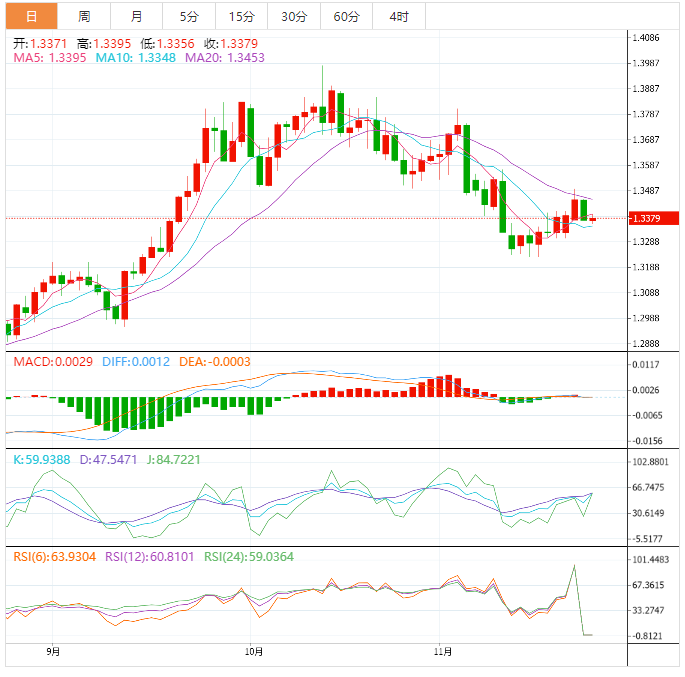Click the 1.3787 price axis label
The width and height of the screenshot is (685, 677).
(x=646, y=114)
